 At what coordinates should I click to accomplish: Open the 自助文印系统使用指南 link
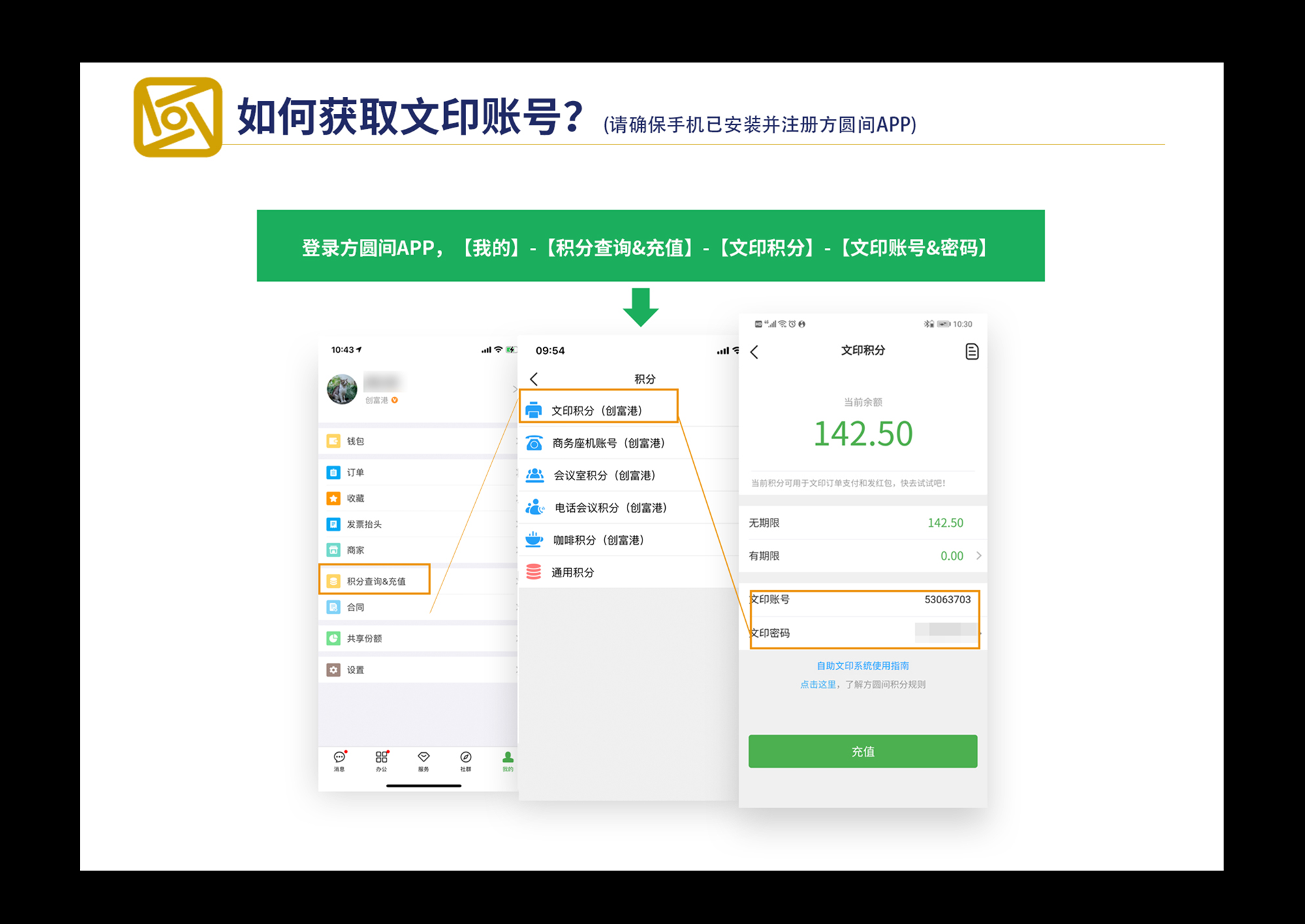tap(863, 666)
